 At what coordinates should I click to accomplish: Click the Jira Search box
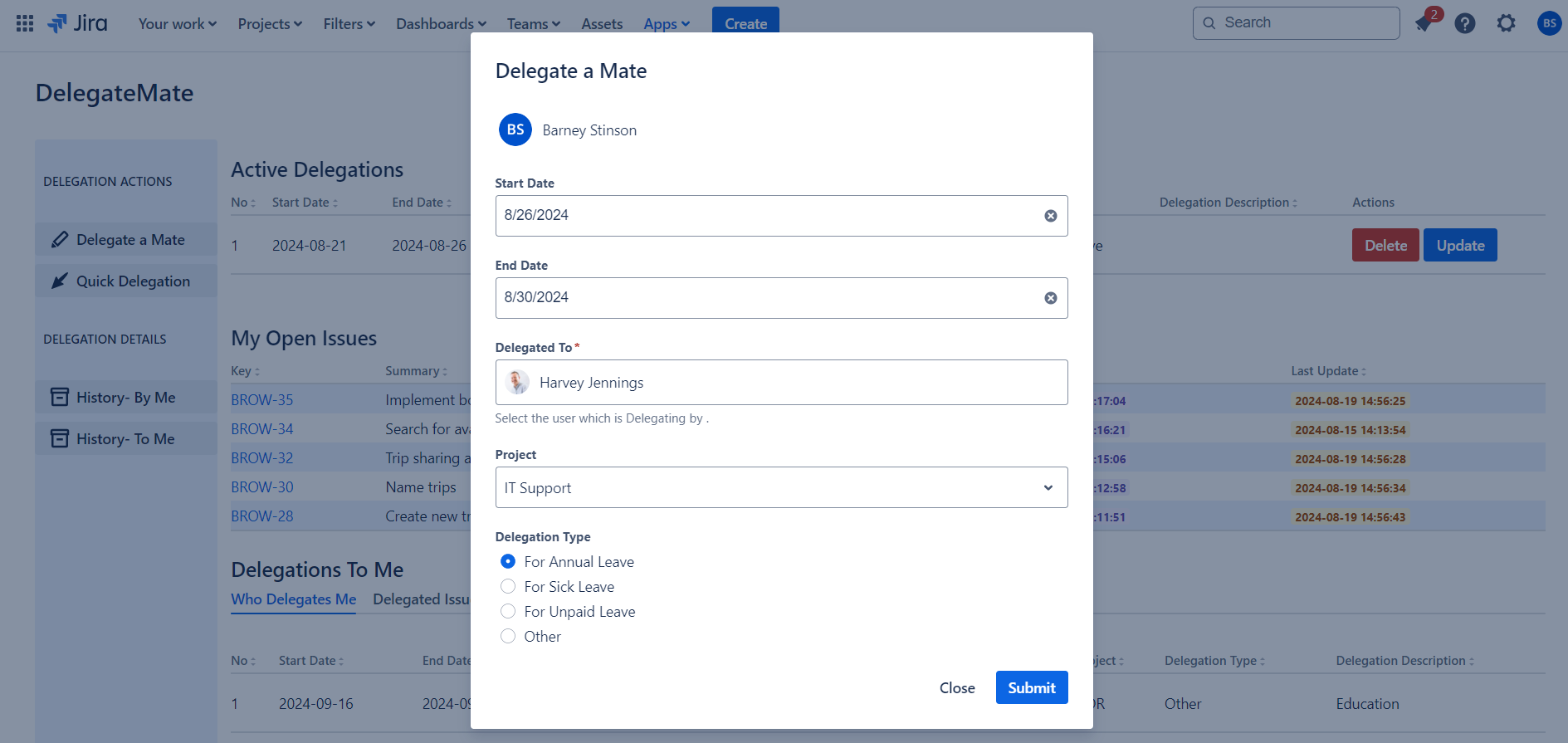pyautogui.click(x=1296, y=23)
